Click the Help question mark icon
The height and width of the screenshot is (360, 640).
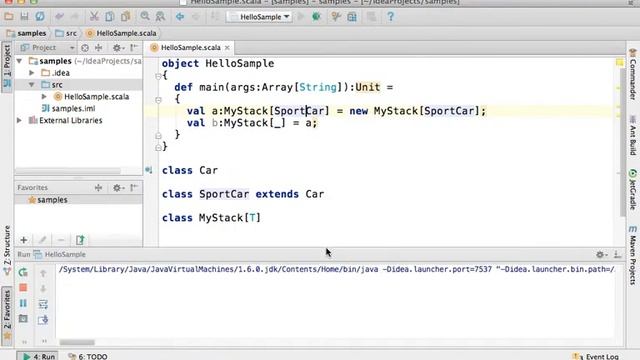pyautogui.click(x=391, y=17)
